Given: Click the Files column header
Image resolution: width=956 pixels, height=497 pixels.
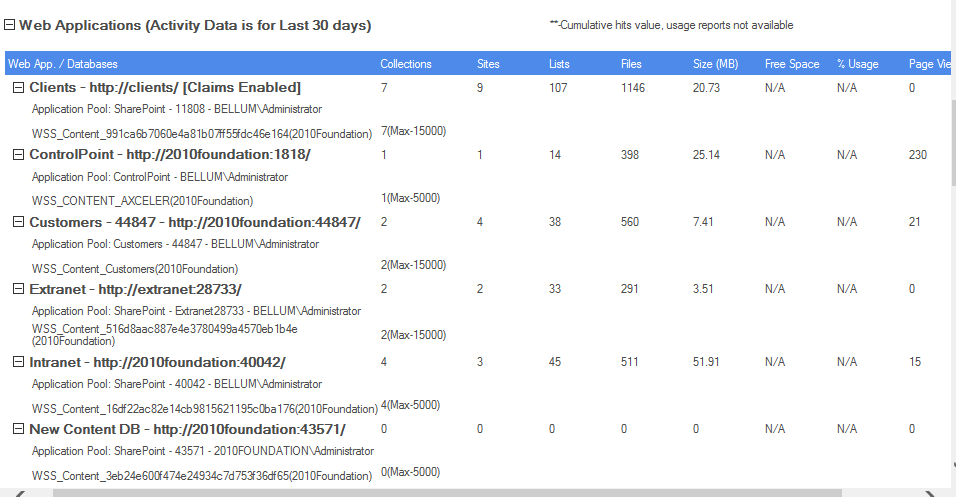Looking at the screenshot, I should pos(631,64).
